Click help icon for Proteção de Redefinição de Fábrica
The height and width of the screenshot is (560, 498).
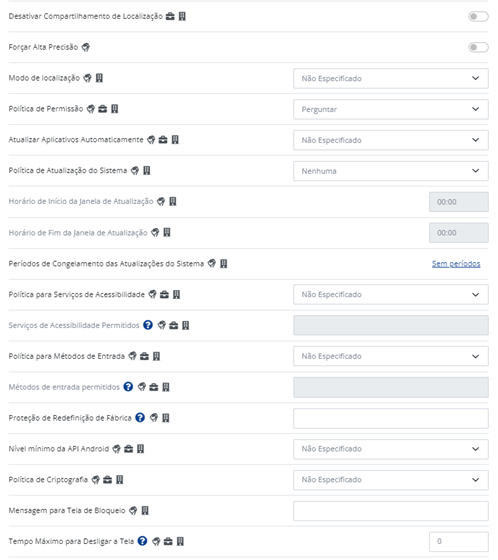tap(140, 418)
